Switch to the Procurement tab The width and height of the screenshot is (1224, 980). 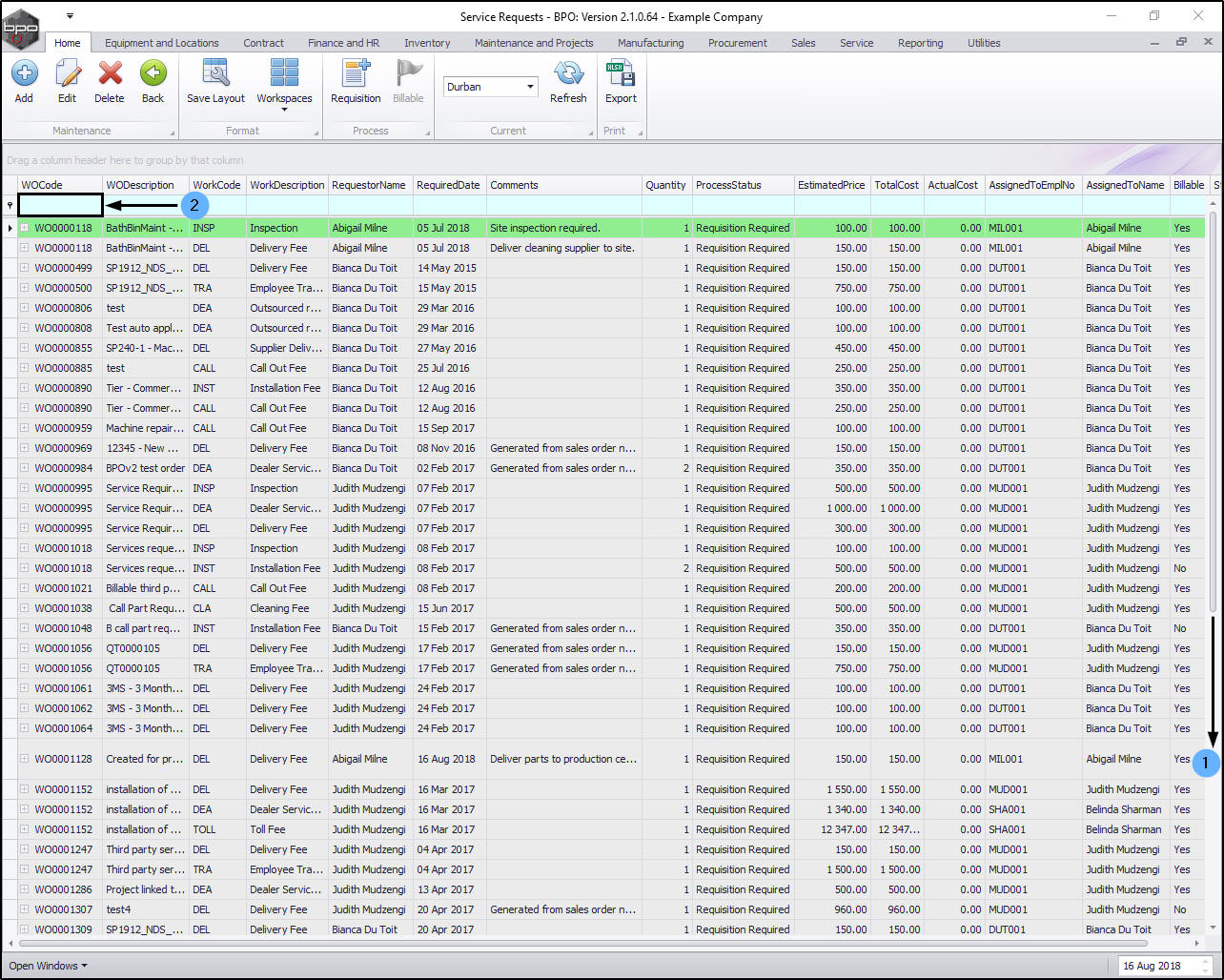(738, 43)
